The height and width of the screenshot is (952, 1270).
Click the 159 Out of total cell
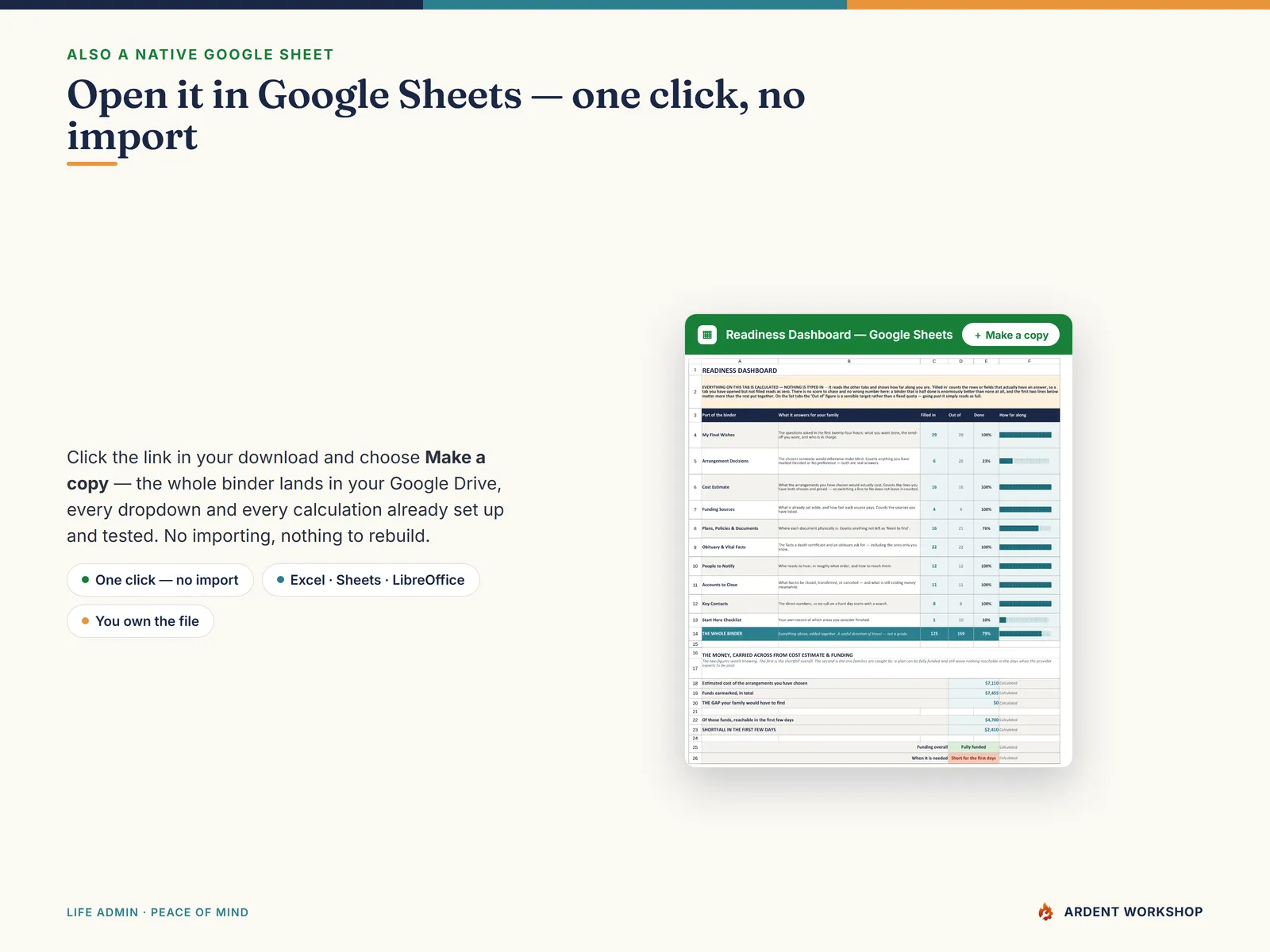(x=960, y=634)
